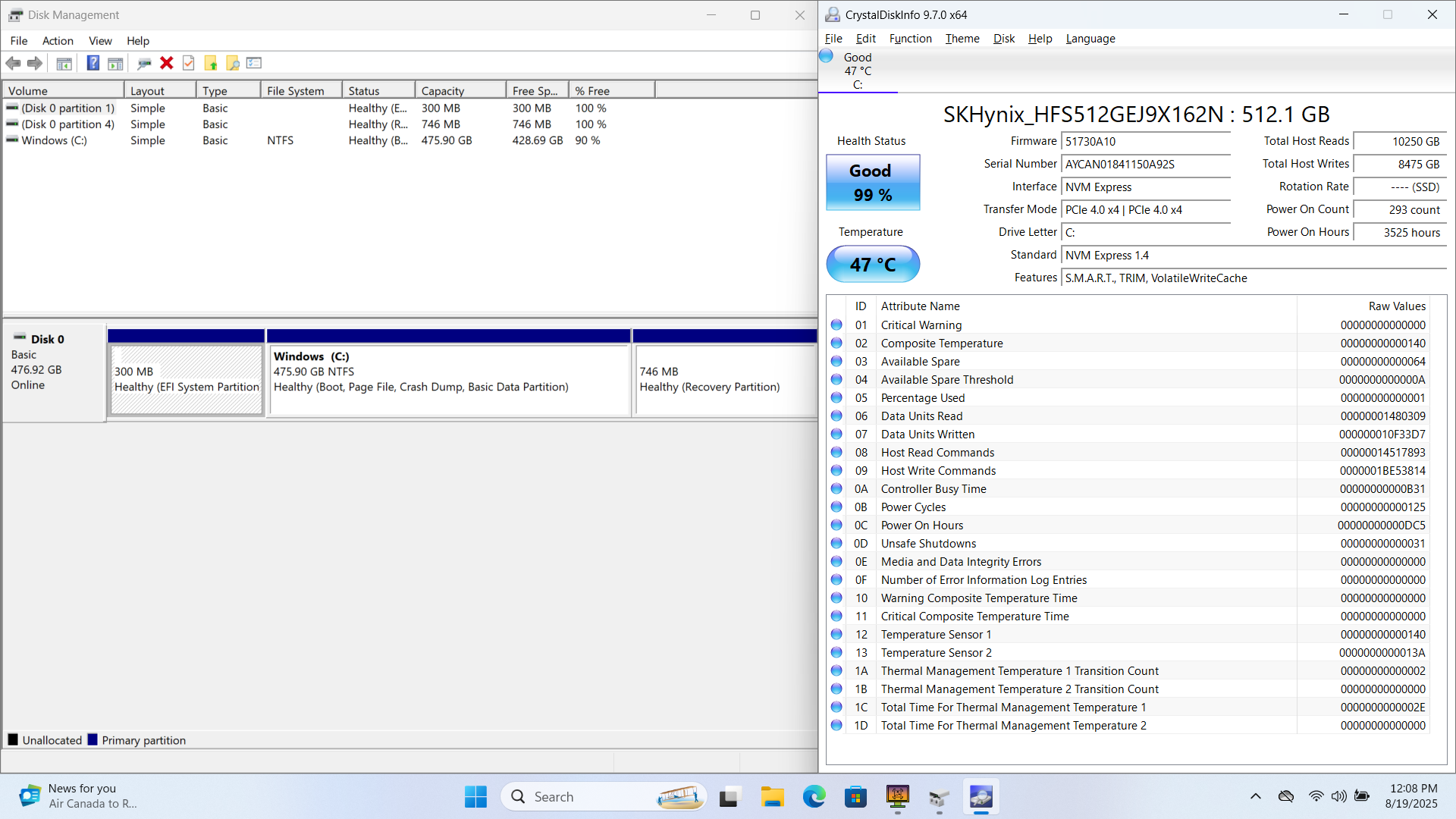Screen dimensions: 1456x819
Task: Click the checklist settings toolbar icon
Action: [x=254, y=64]
